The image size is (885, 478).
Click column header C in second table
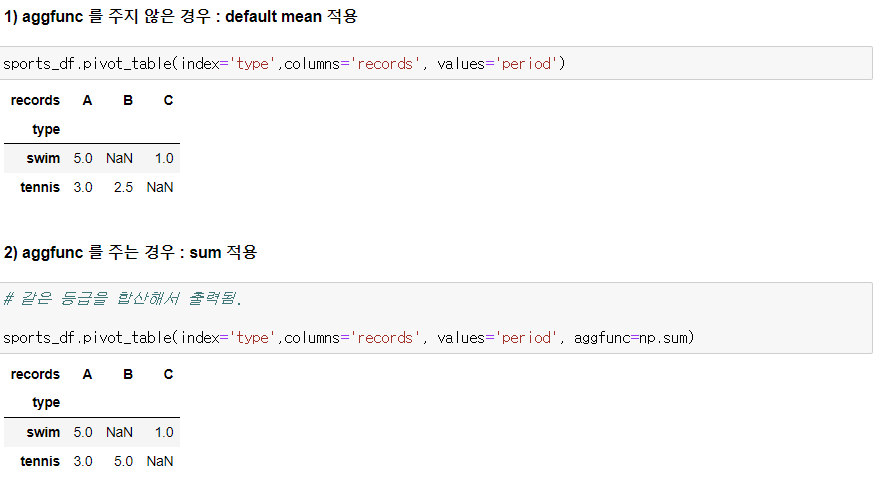click(168, 374)
